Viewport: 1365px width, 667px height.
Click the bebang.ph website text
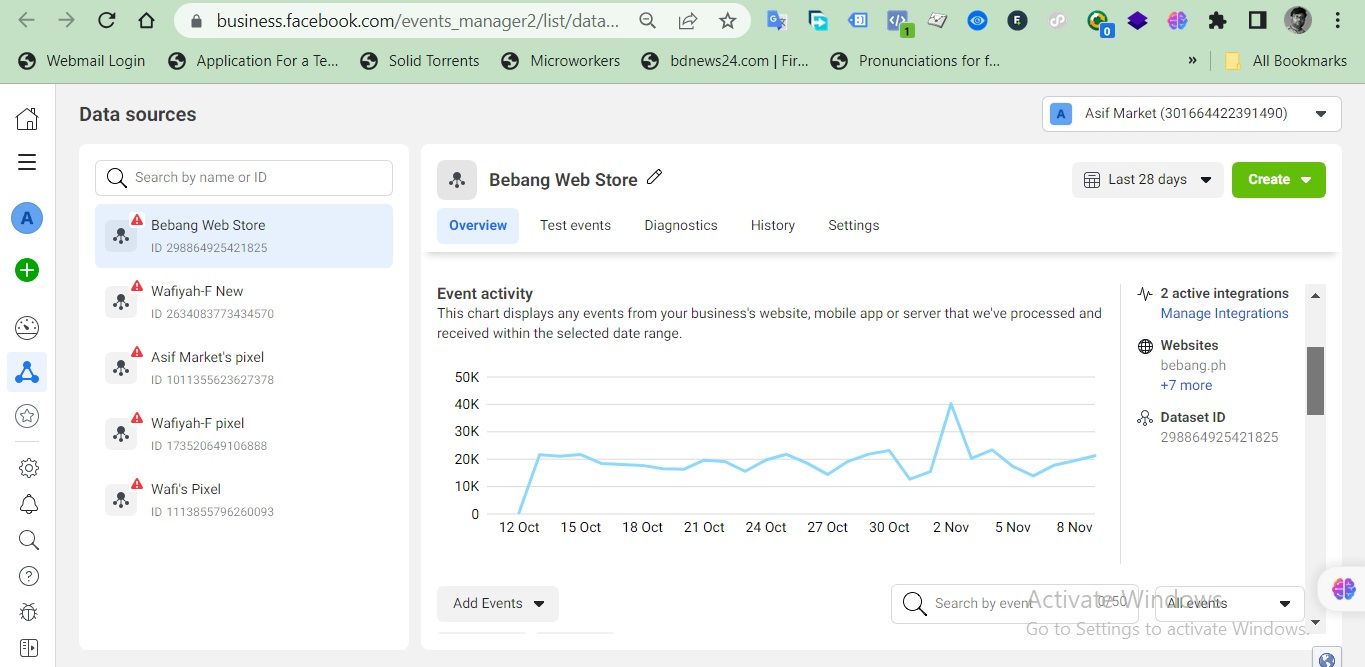coord(1193,365)
